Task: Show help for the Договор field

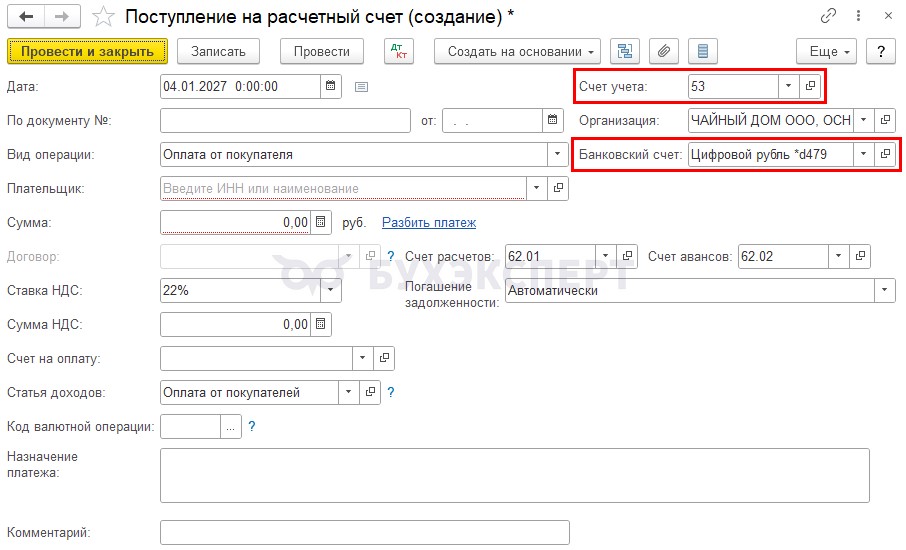Action: (391, 257)
